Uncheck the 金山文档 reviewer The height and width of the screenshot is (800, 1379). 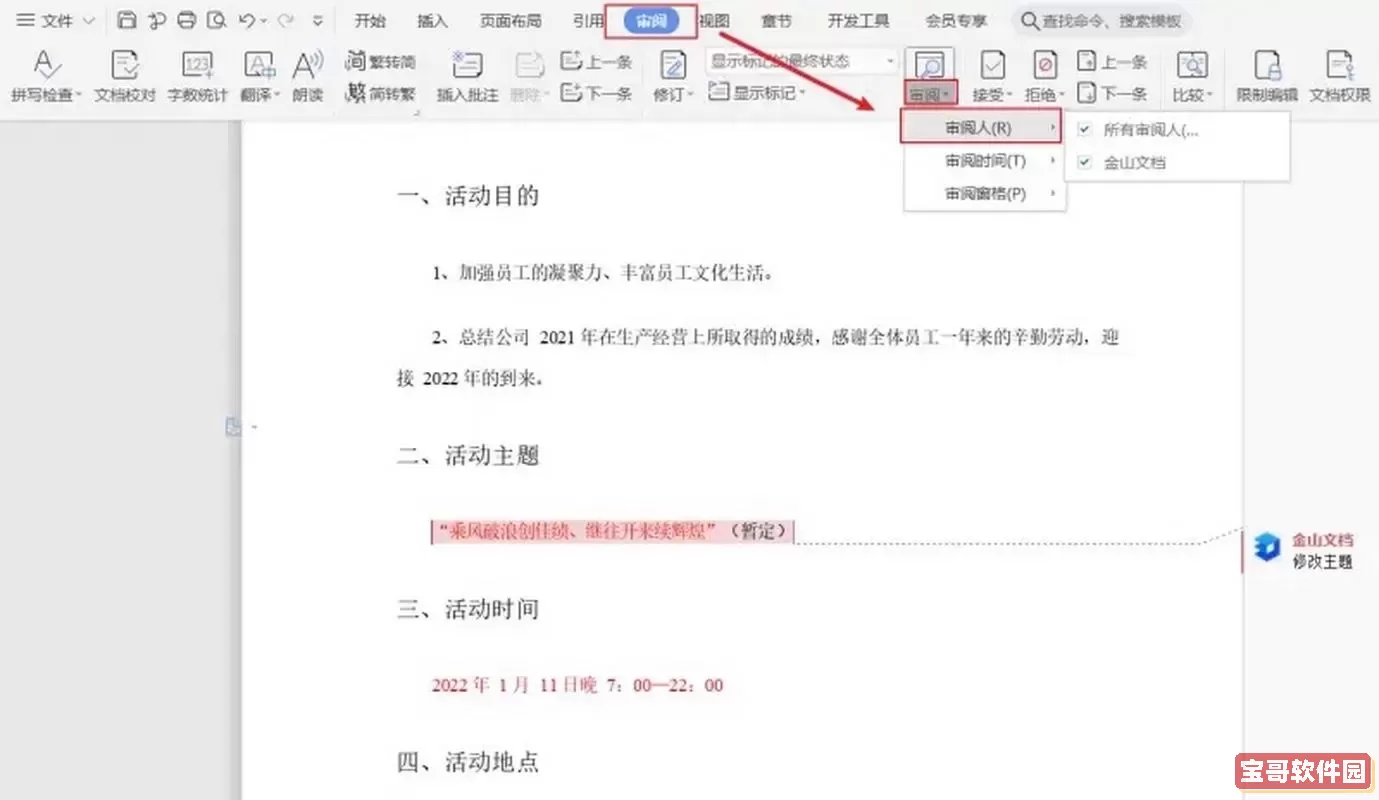point(1084,162)
